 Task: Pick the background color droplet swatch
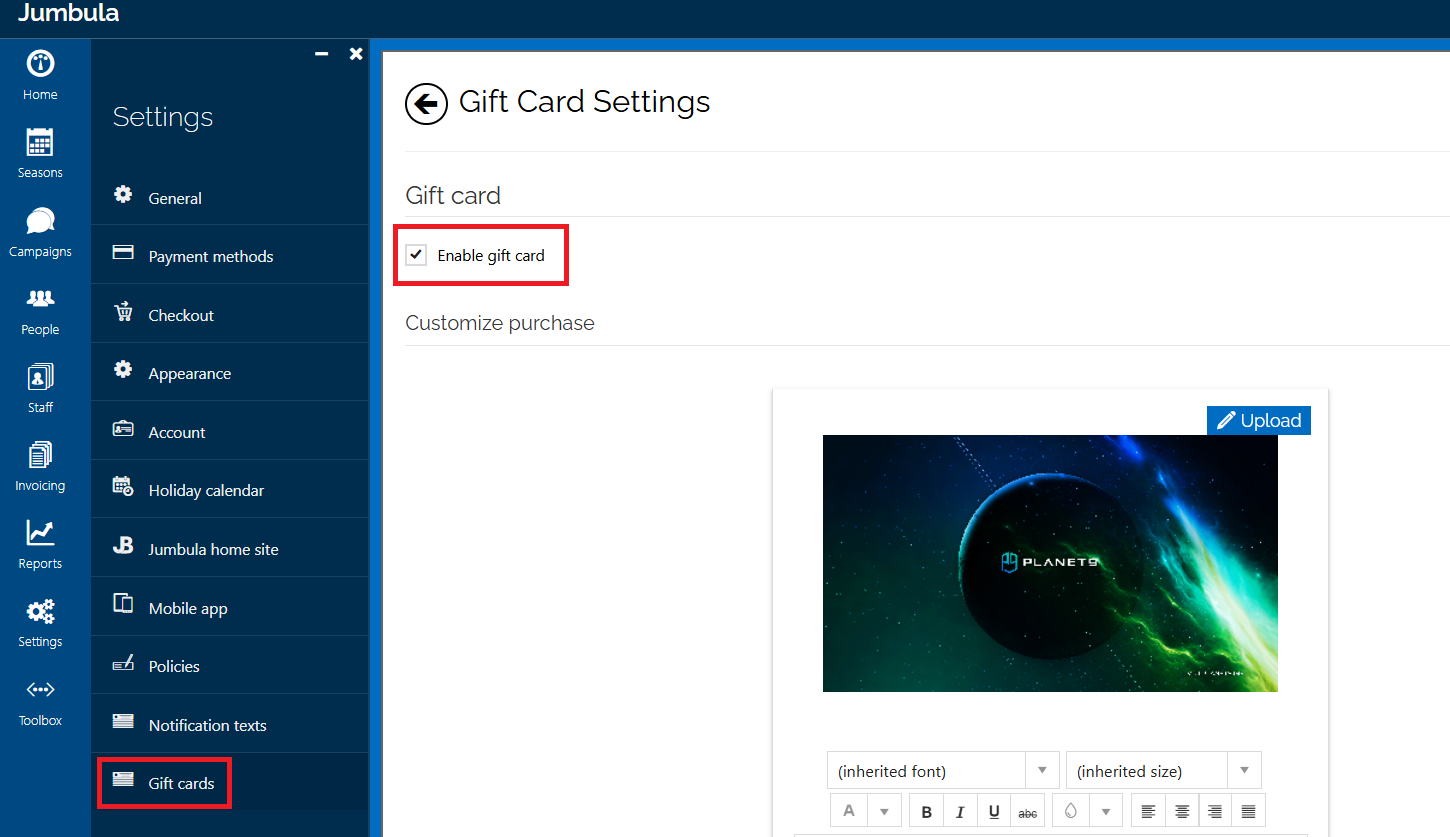coord(1071,811)
